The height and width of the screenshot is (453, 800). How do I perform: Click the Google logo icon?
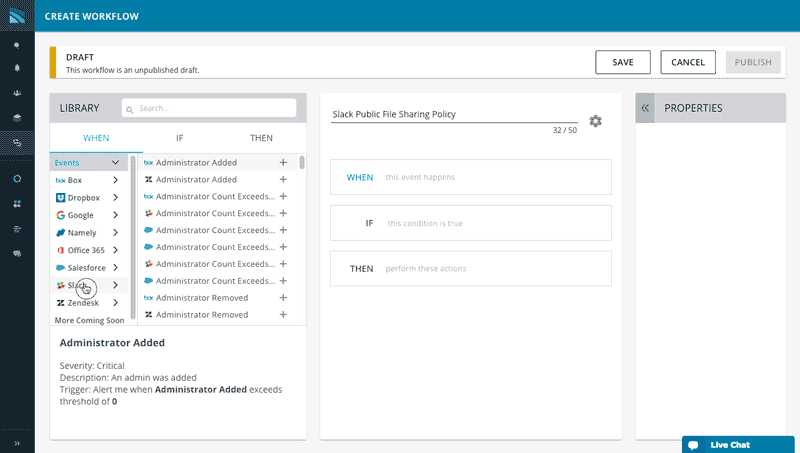60,215
